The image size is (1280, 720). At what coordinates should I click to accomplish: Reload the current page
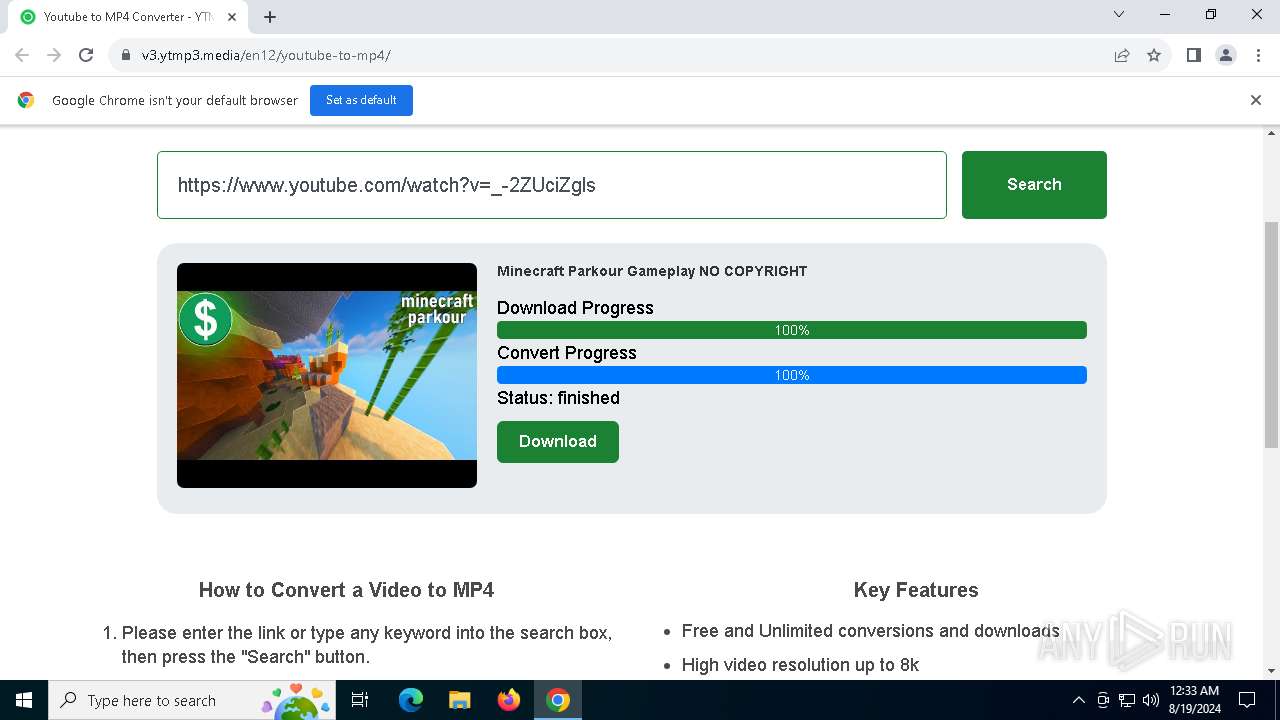click(86, 55)
